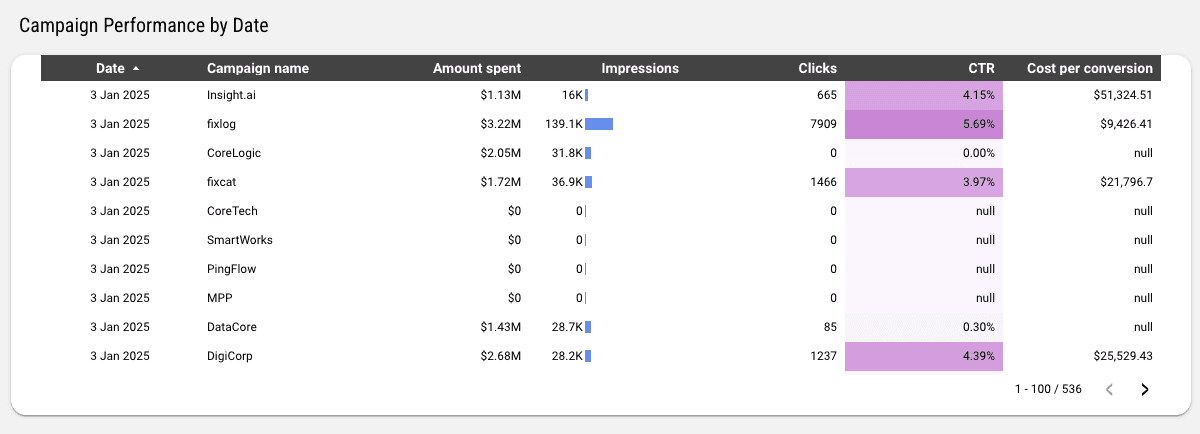Viewport: 1200px width, 434px height.
Task: Sort by Amount spent column
Action: pyautogui.click(x=477, y=69)
